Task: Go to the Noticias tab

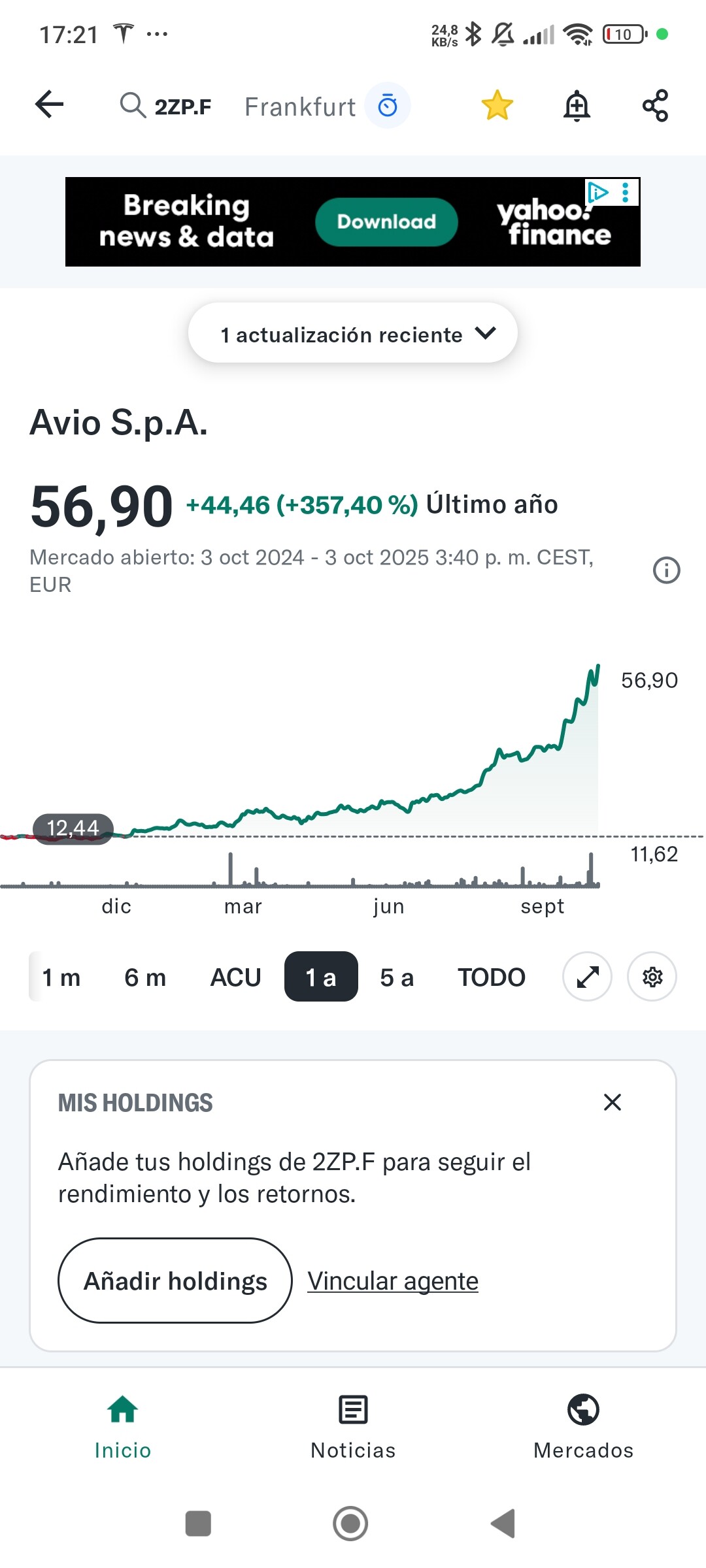Action: click(x=353, y=1427)
